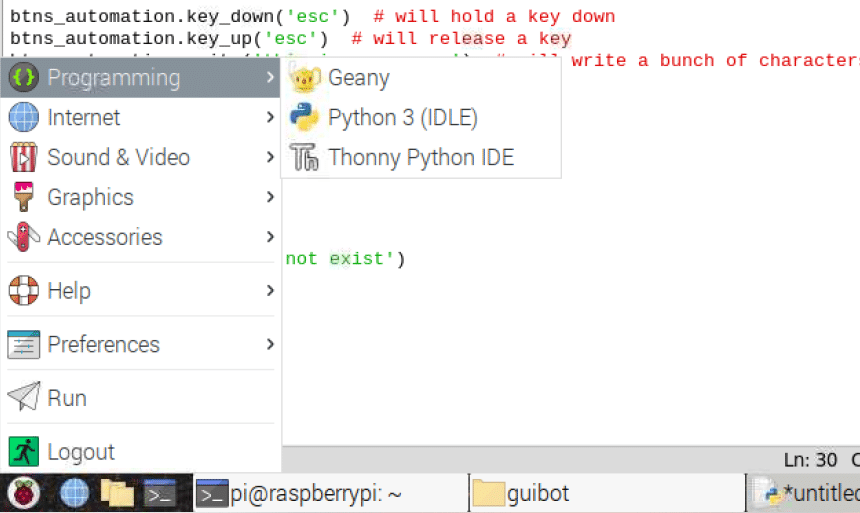Click the Sound & Video popcorn icon
Viewport: 860px width, 513px height.
(23, 158)
